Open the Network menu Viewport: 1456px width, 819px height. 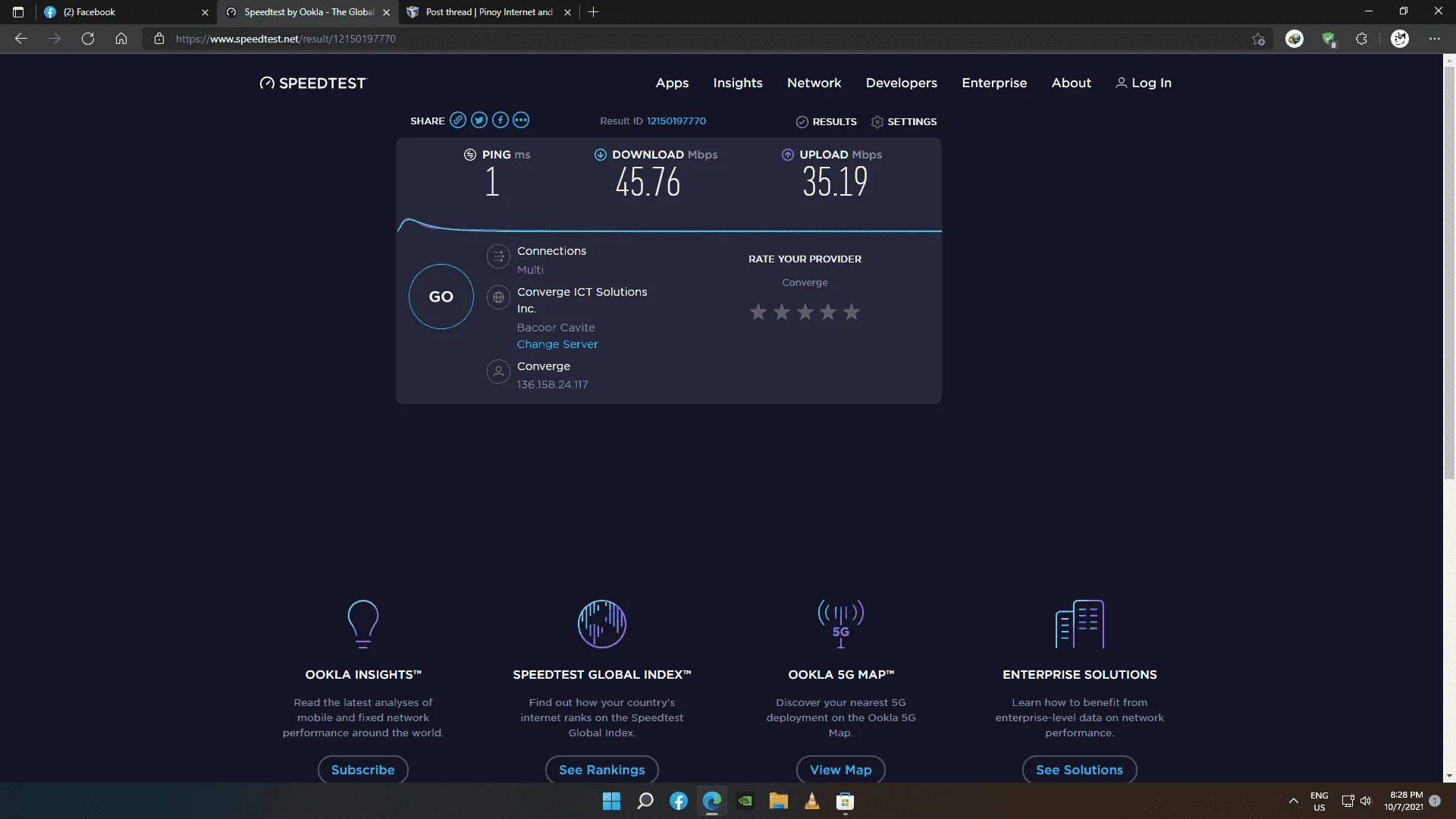tap(814, 83)
